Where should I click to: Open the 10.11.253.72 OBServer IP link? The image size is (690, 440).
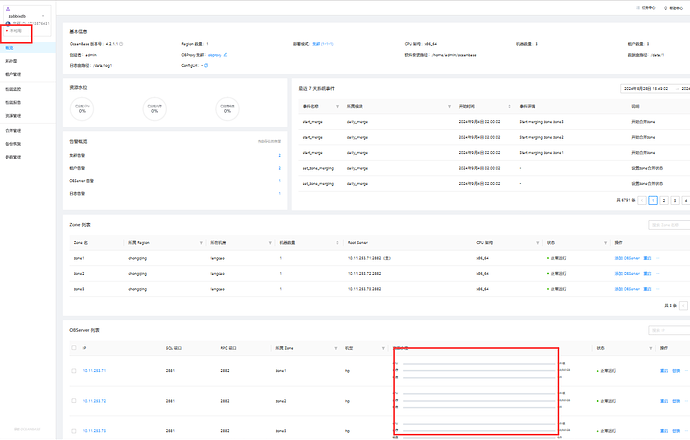[94, 401]
